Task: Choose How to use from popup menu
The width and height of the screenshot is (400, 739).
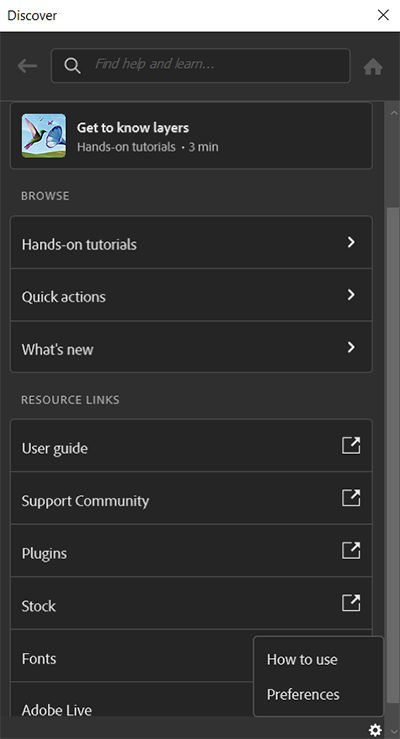Action: click(302, 659)
